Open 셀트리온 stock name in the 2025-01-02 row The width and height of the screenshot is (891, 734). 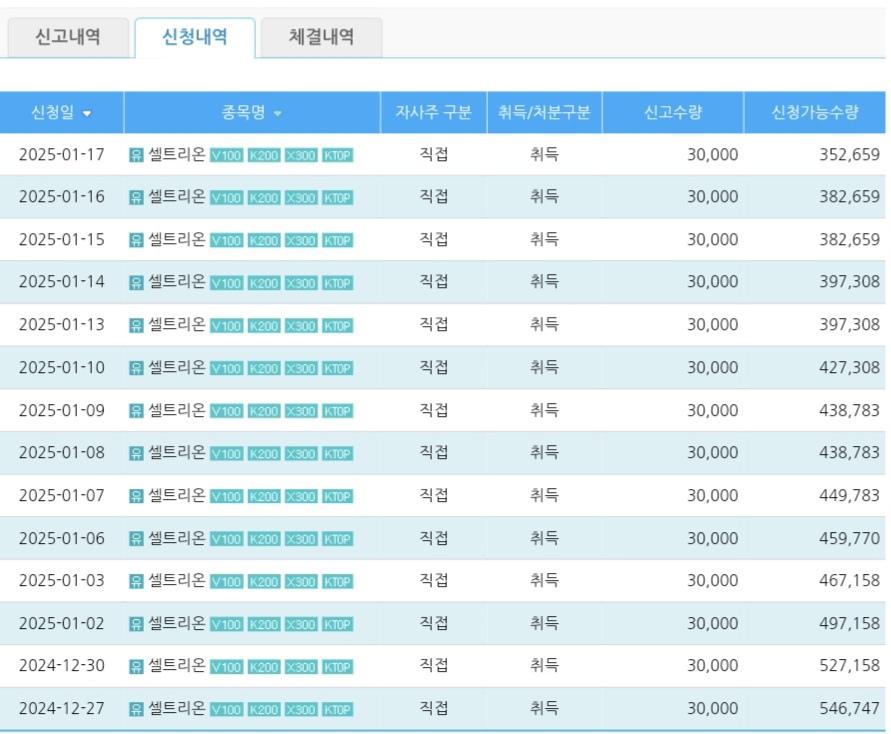(177, 623)
